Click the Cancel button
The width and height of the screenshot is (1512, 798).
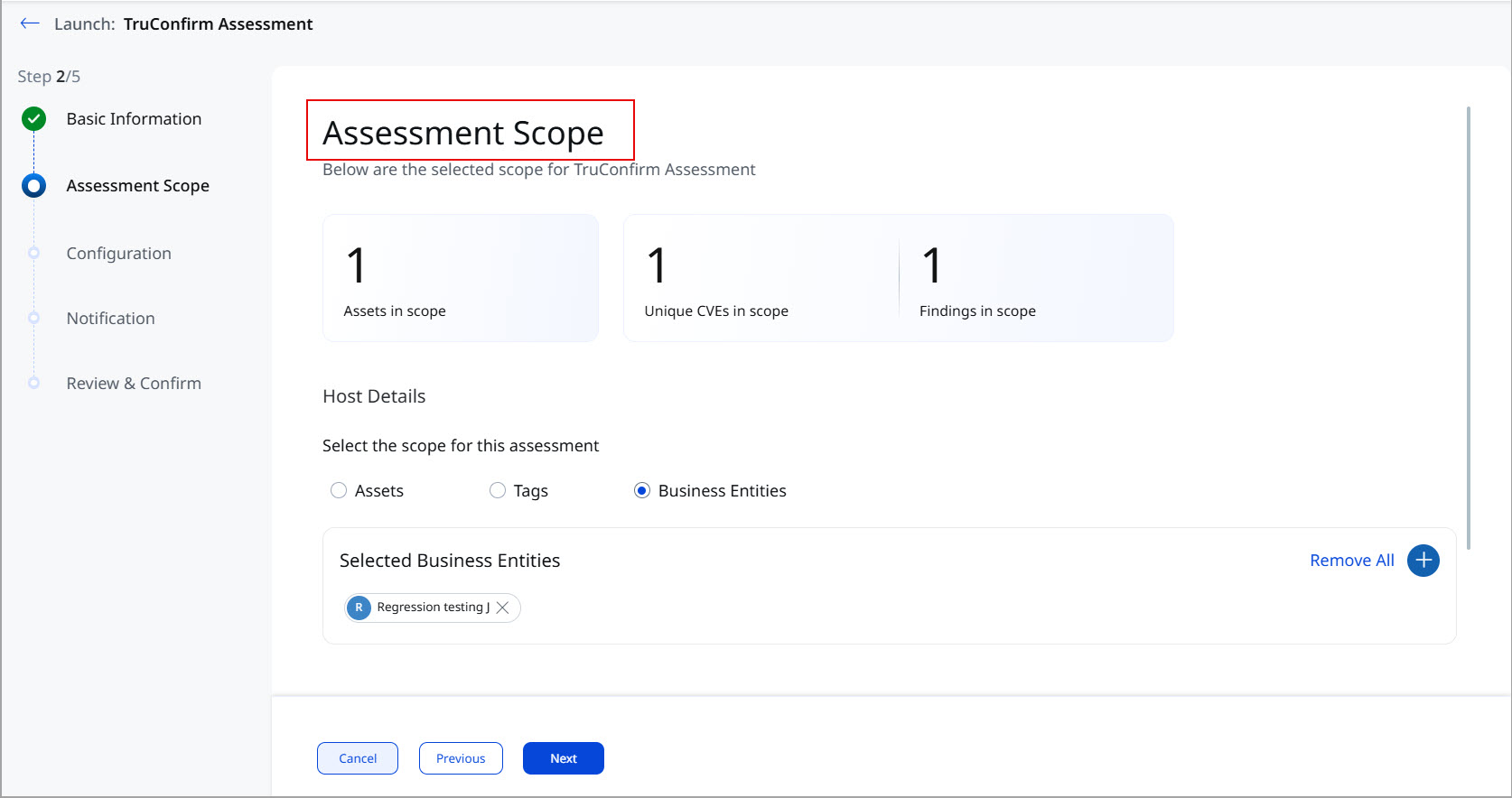[358, 758]
